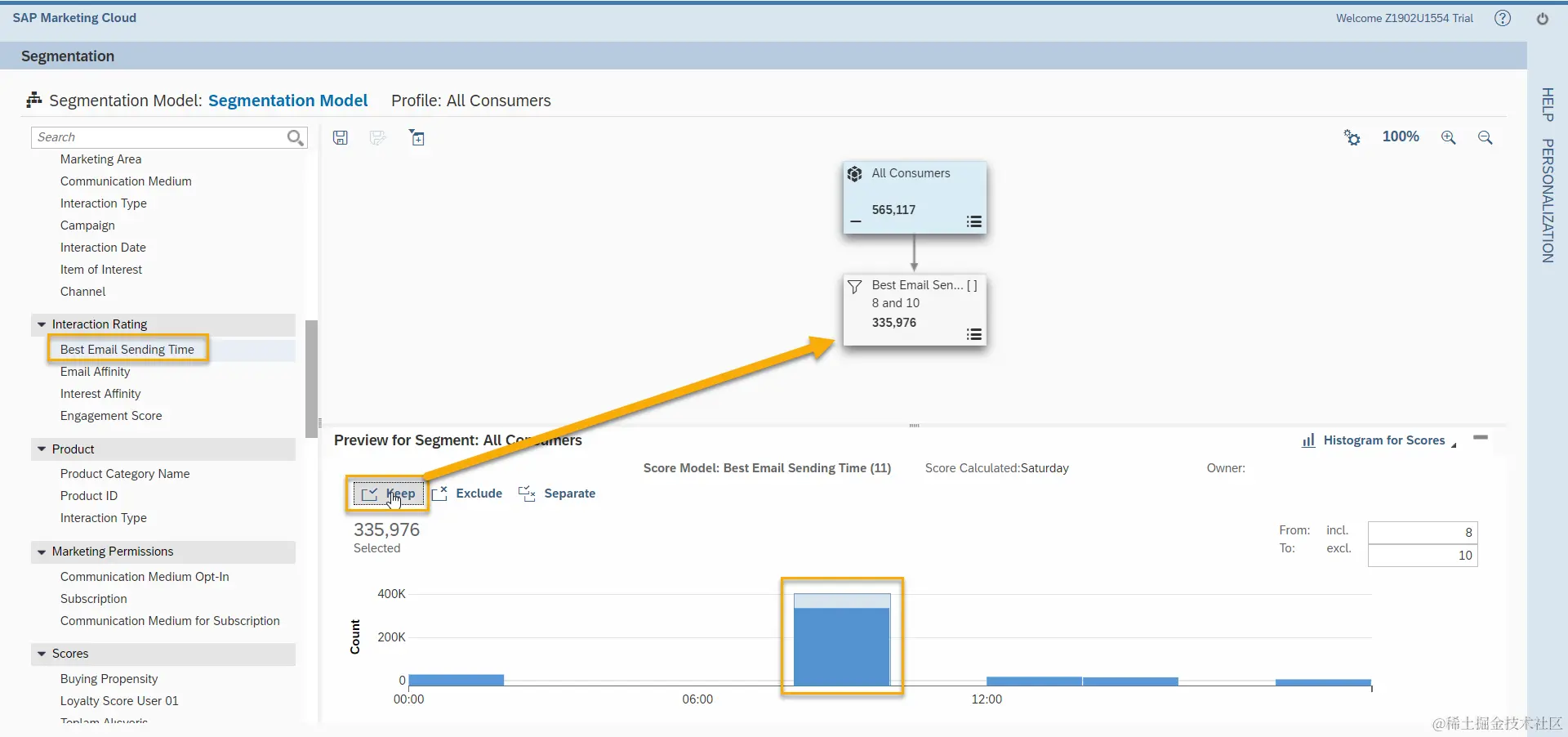1568x737 pixels.
Task: Select Email Affinity attribute
Action: coord(95,372)
